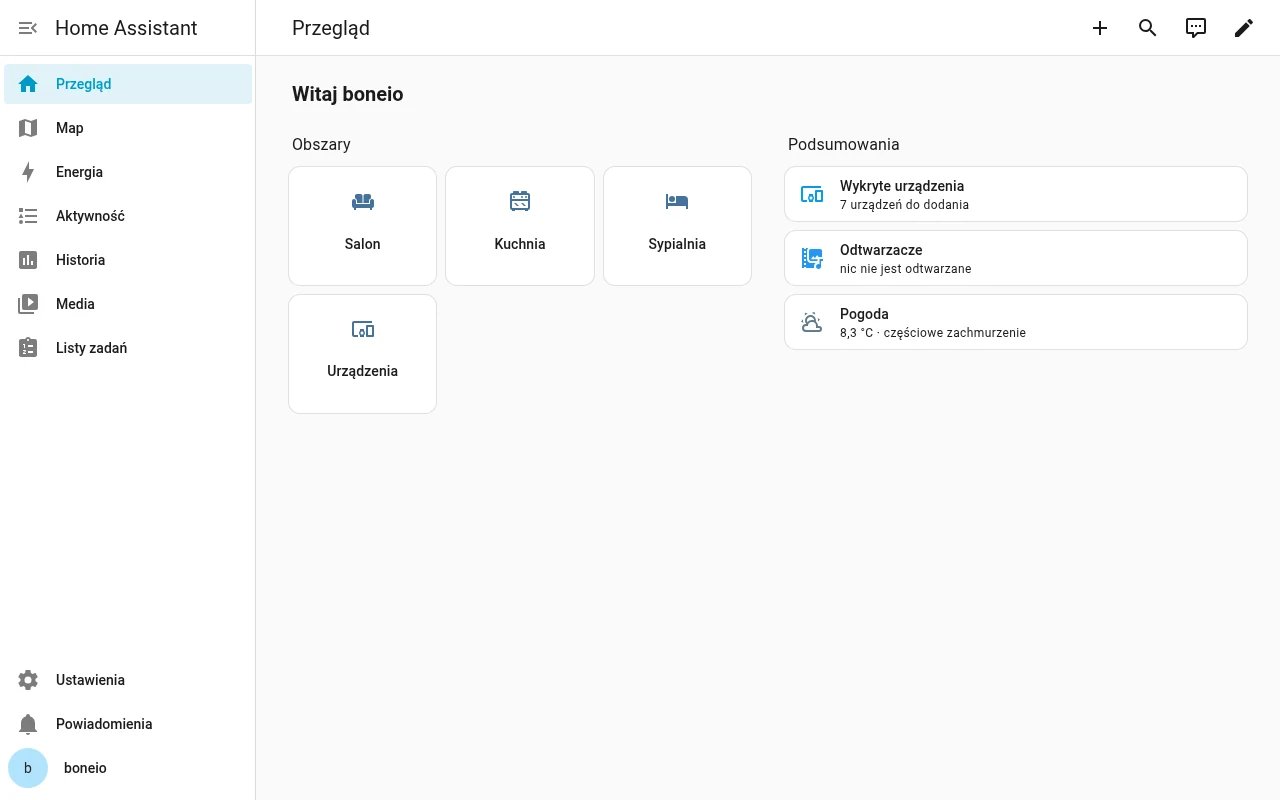Click the map icon in the sidebar
This screenshot has height=800, width=1280.
[28, 128]
